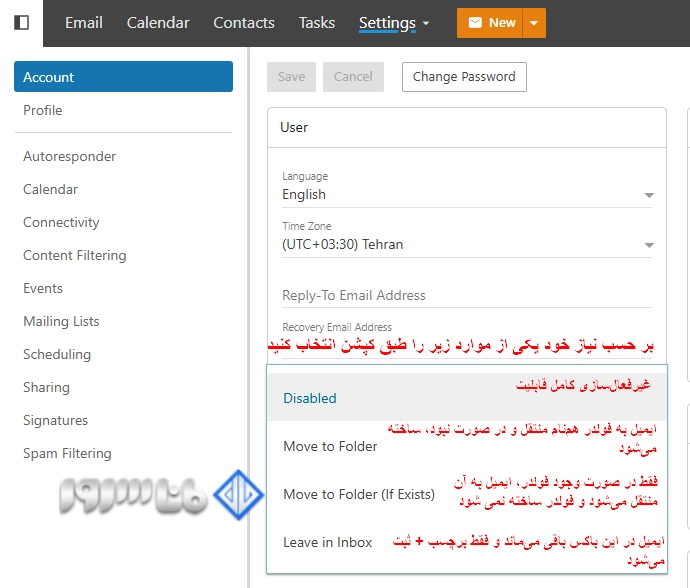Choose Move to Folder (If Exists)
Image resolution: width=690 pixels, height=588 pixels.
[x=467, y=494]
